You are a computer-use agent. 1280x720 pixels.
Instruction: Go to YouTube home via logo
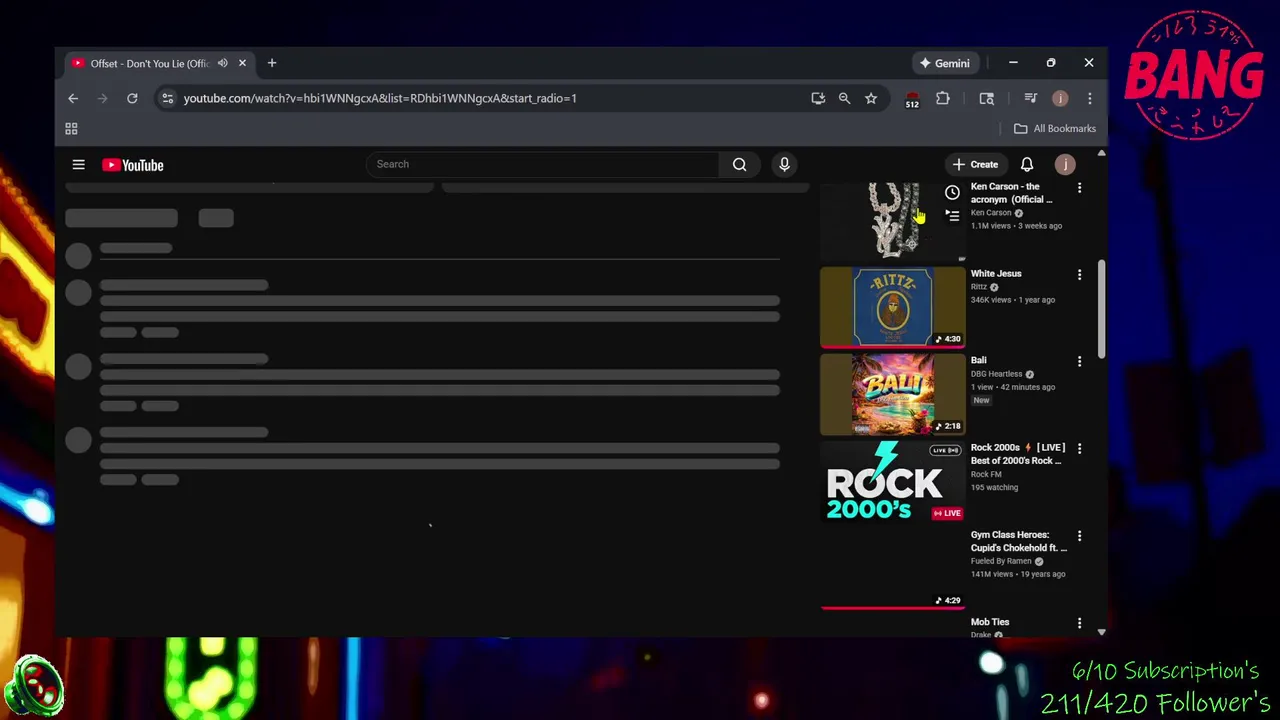[x=133, y=165]
